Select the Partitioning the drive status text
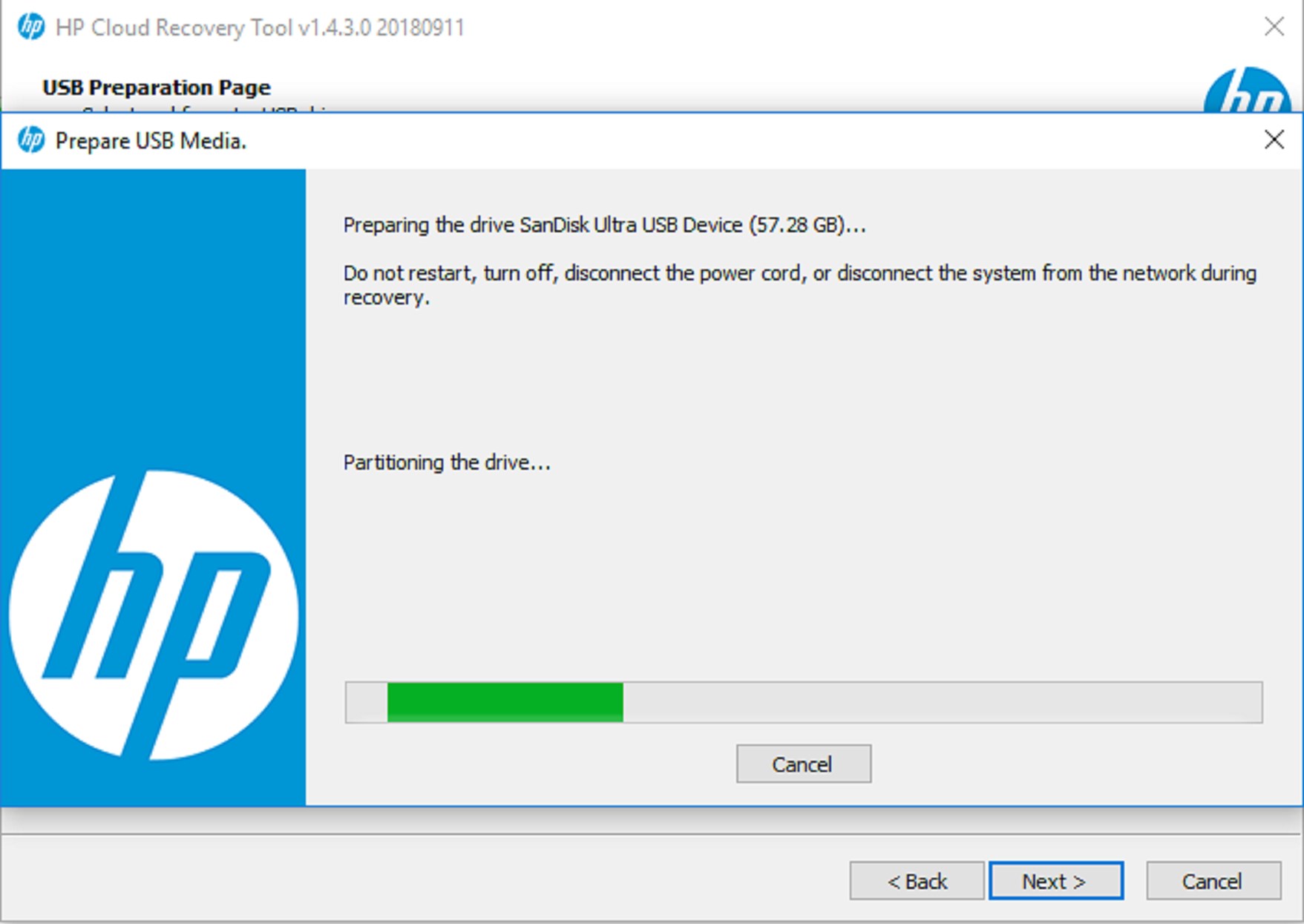Image resolution: width=1304 pixels, height=924 pixels. click(x=446, y=462)
